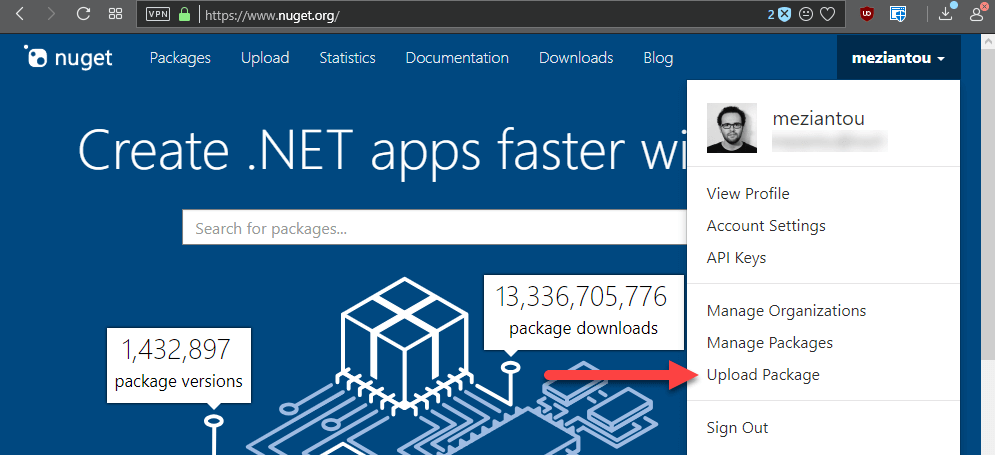Collapse the meziantou account dropdown
Image resolution: width=995 pixels, height=455 pixels.
(x=897, y=58)
